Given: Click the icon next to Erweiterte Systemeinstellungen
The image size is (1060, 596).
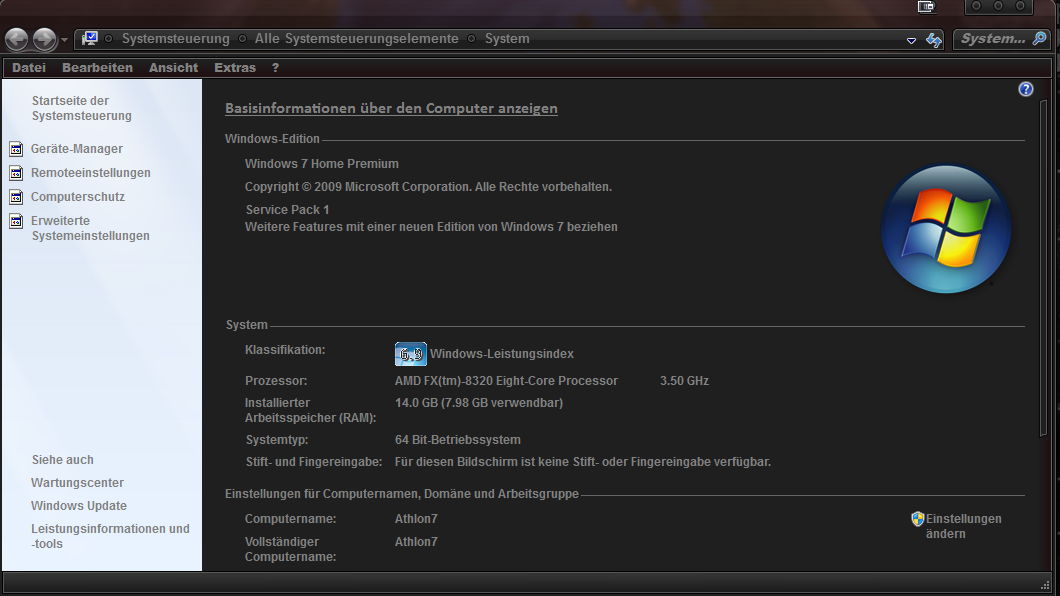Looking at the screenshot, I should tap(16, 221).
